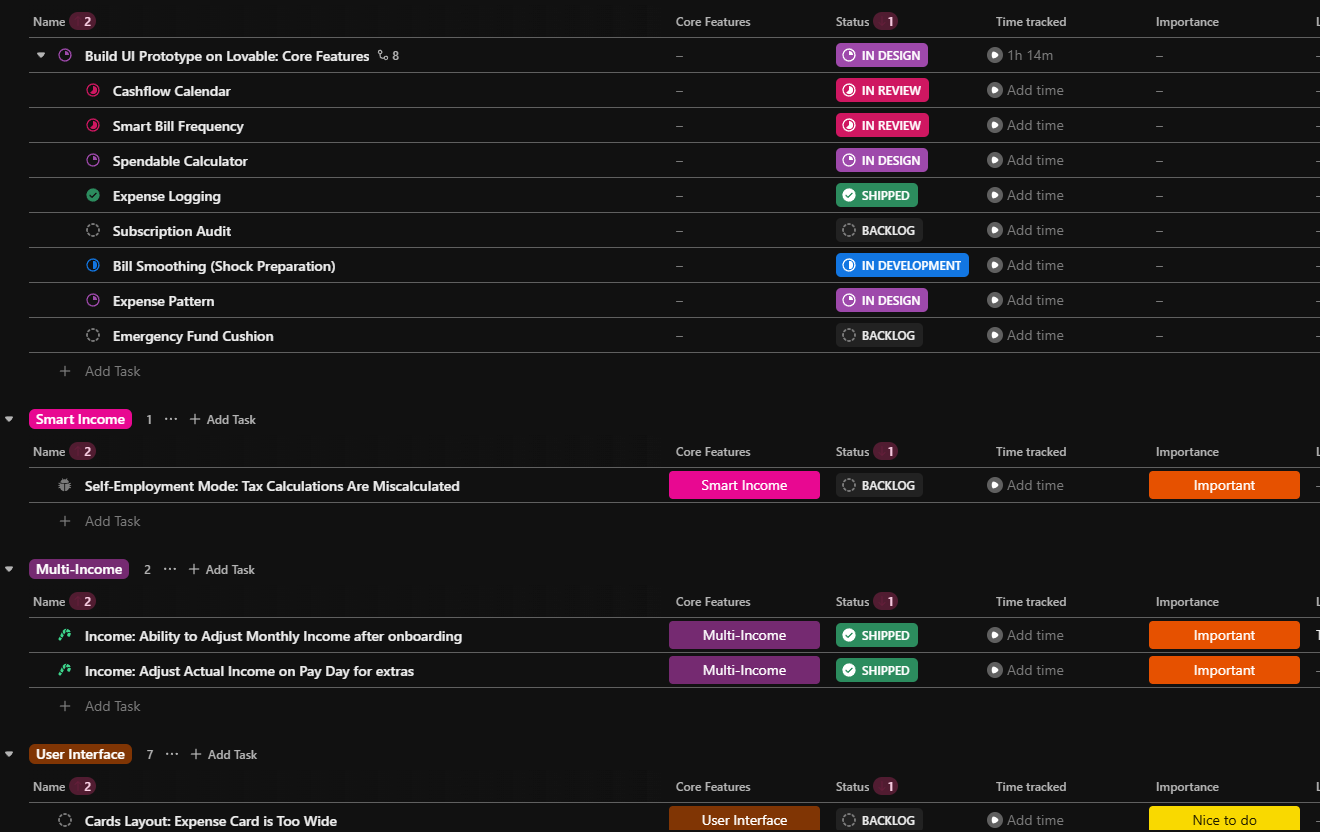Collapse the Smart Income group
Image resolution: width=1320 pixels, height=832 pixels.
coord(9,419)
